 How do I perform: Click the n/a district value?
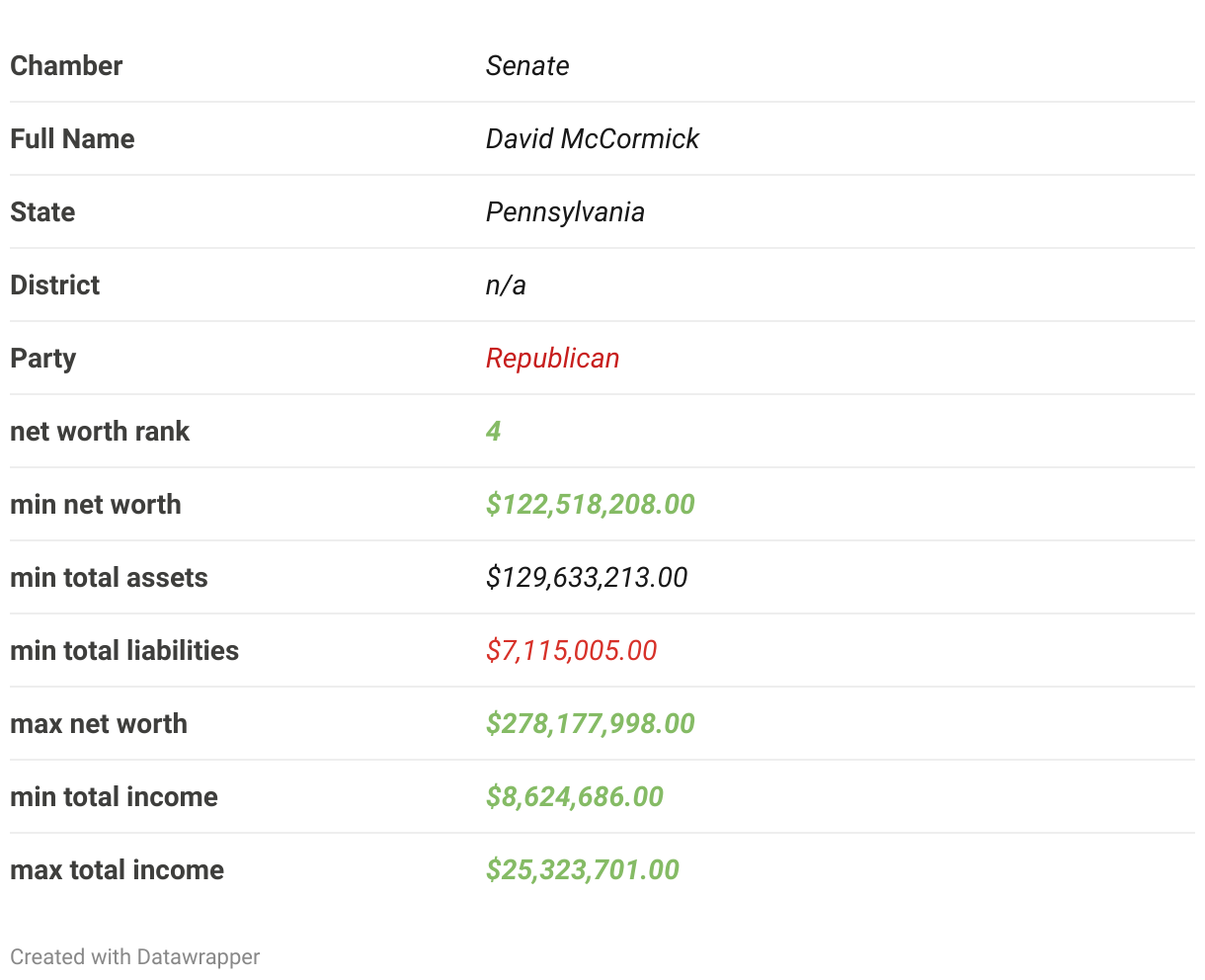click(x=506, y=285)
